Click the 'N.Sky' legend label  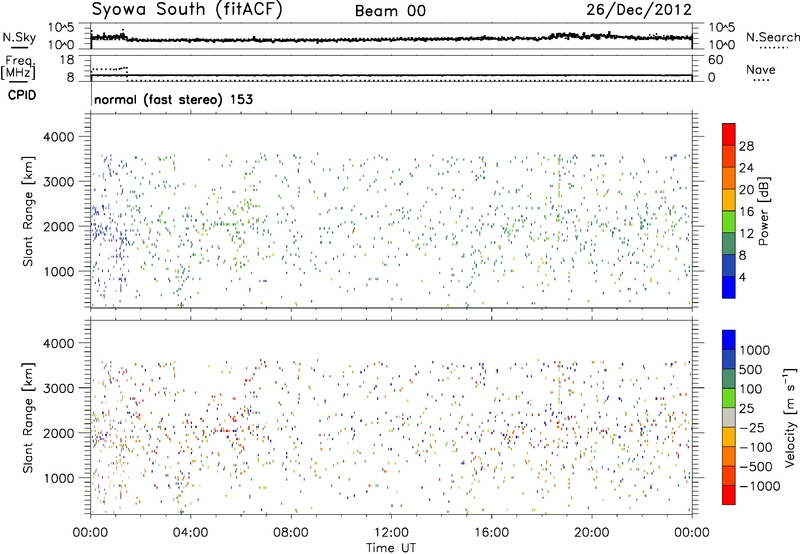tap(19, 37)
